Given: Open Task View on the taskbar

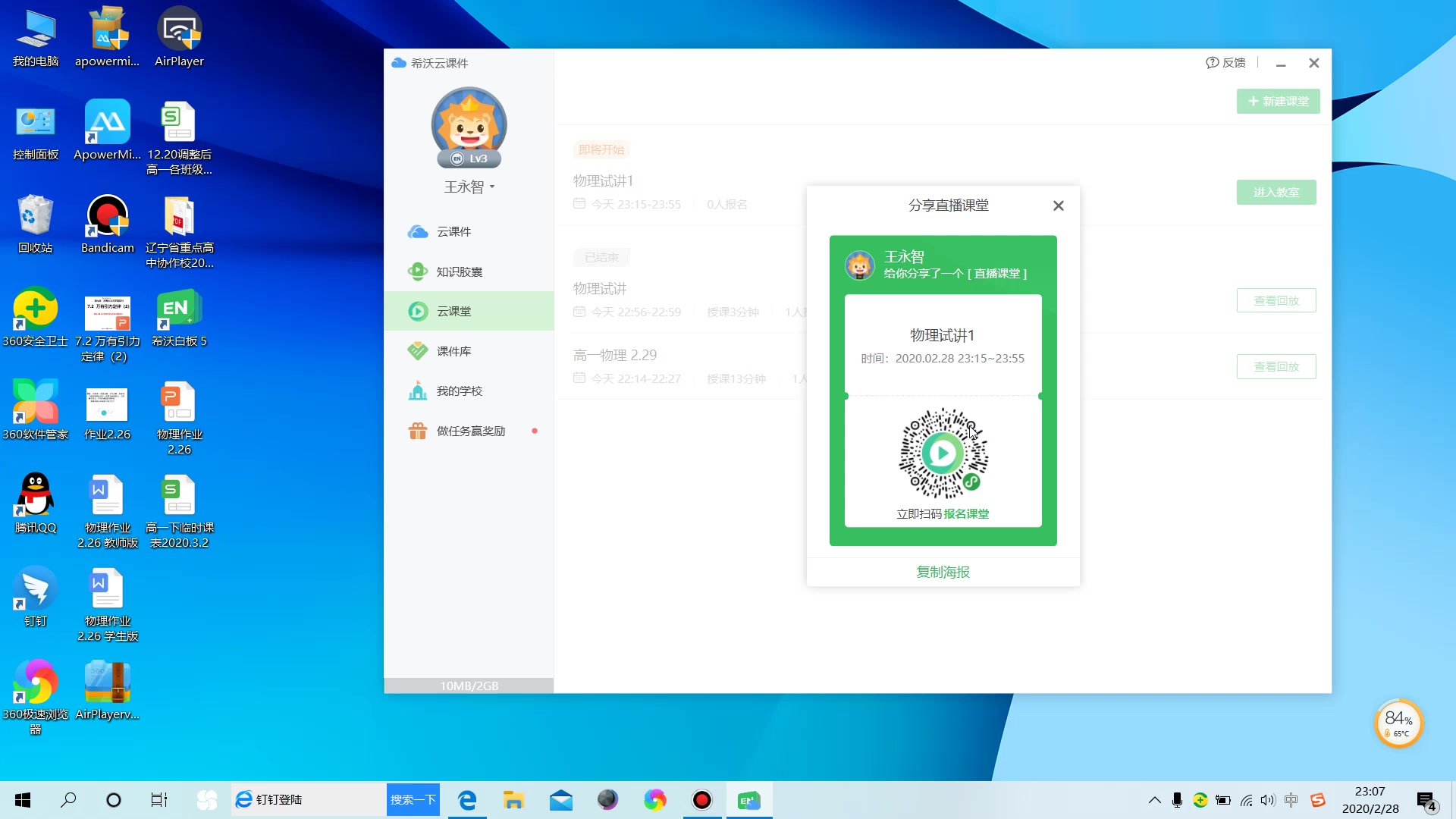Looking at the screenshot, I should (159, 800).
